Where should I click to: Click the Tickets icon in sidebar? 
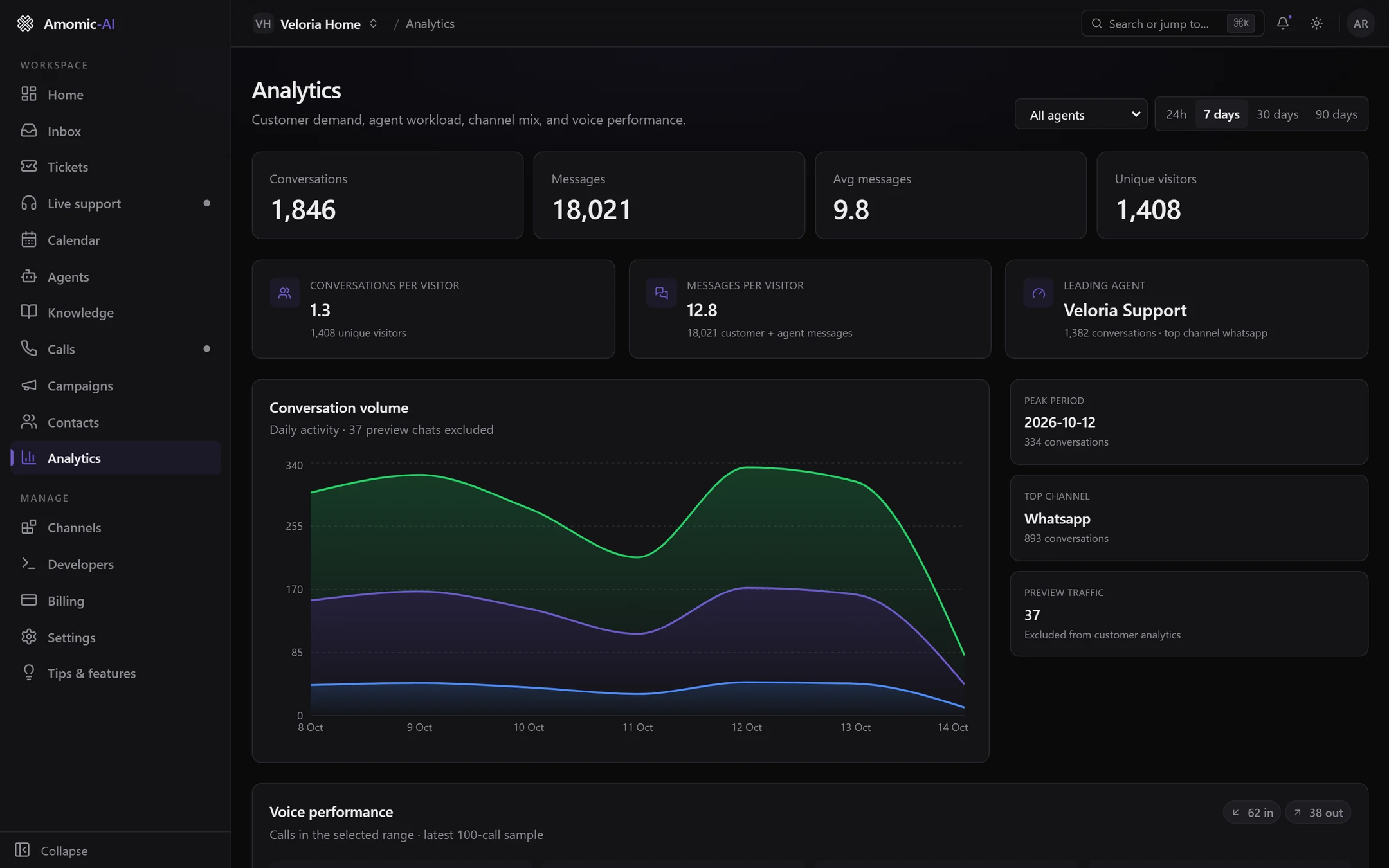(x=29, y=167)
